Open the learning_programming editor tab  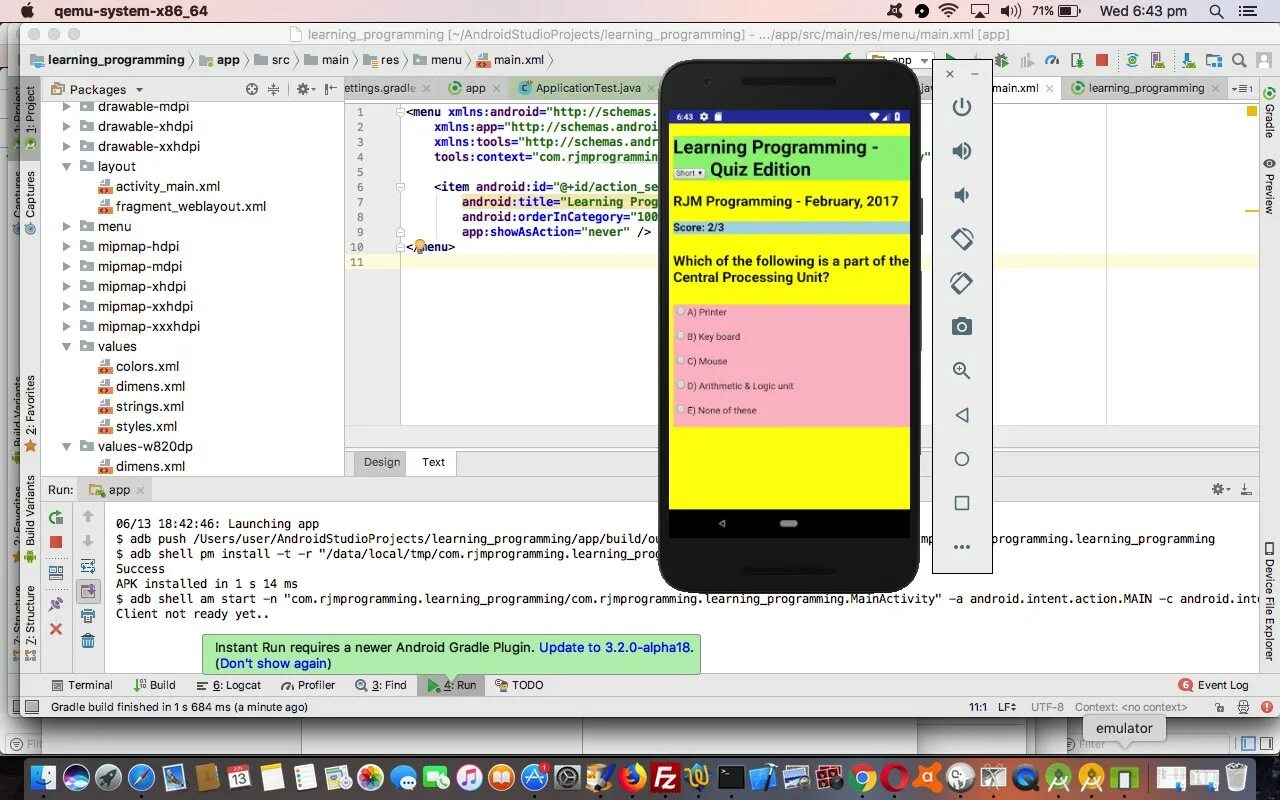1146,88
